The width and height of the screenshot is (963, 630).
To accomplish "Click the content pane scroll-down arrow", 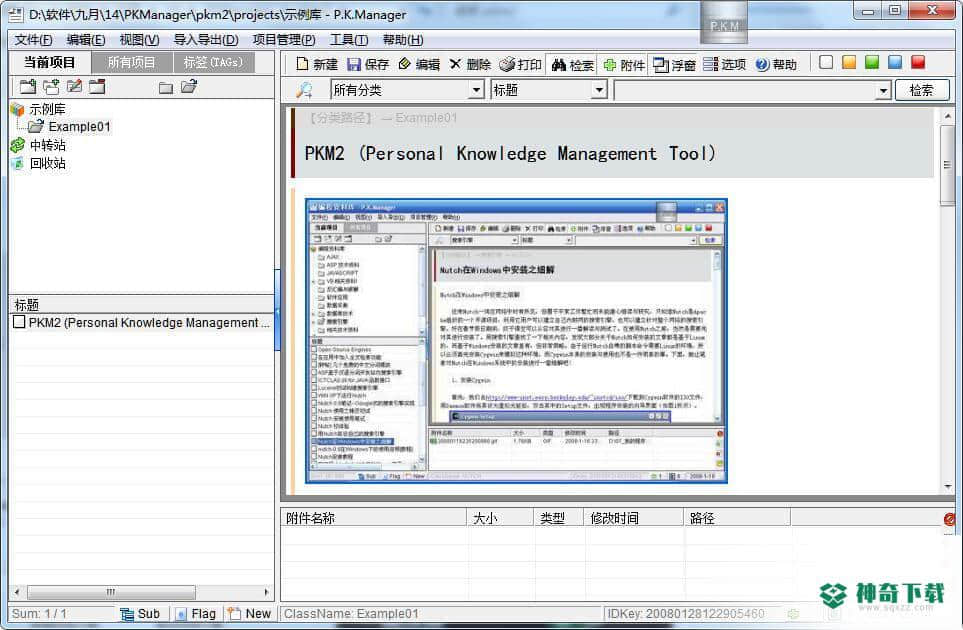I will point(948,486).
